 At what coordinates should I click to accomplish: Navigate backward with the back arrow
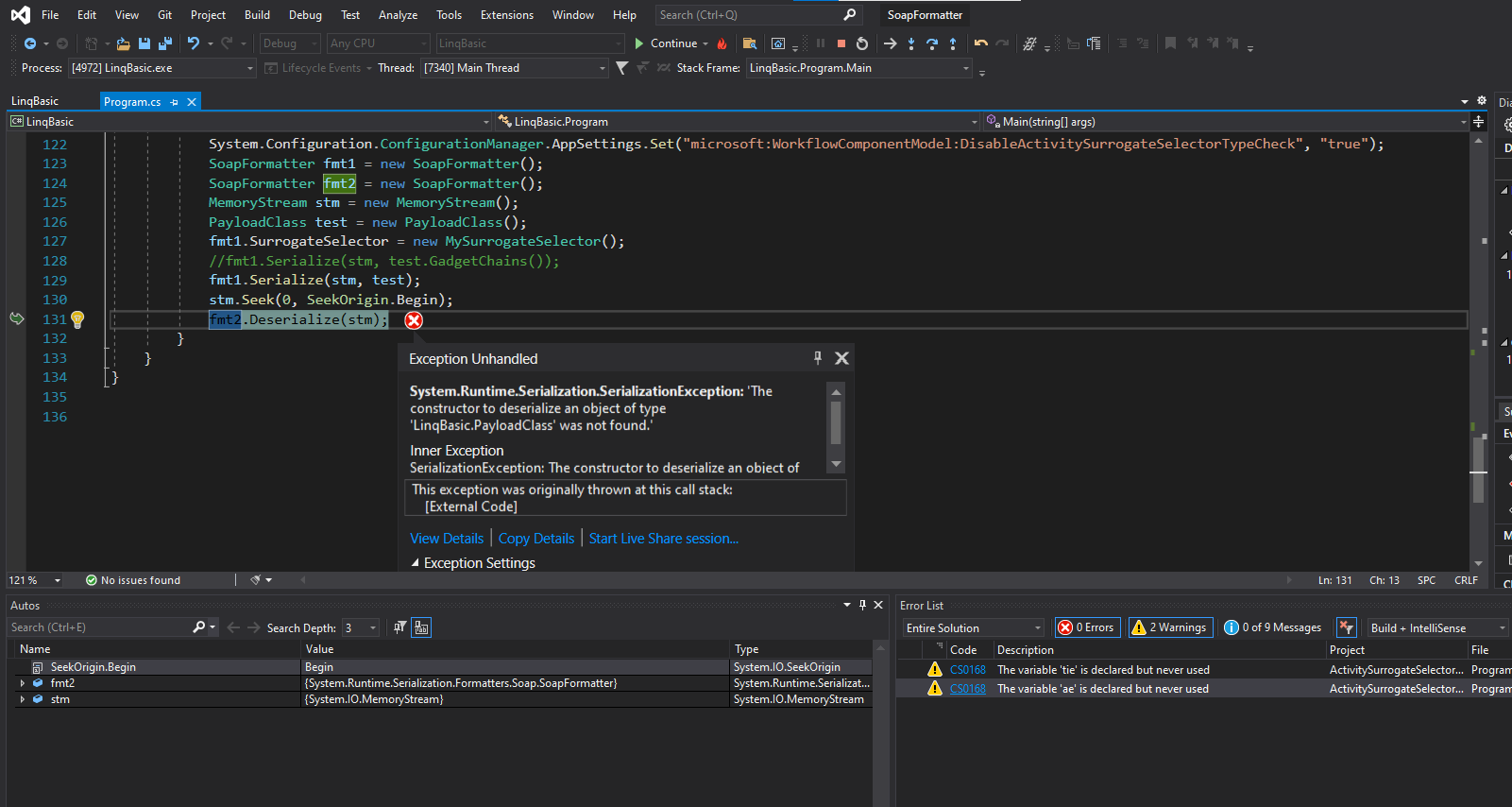click(30, 43)
